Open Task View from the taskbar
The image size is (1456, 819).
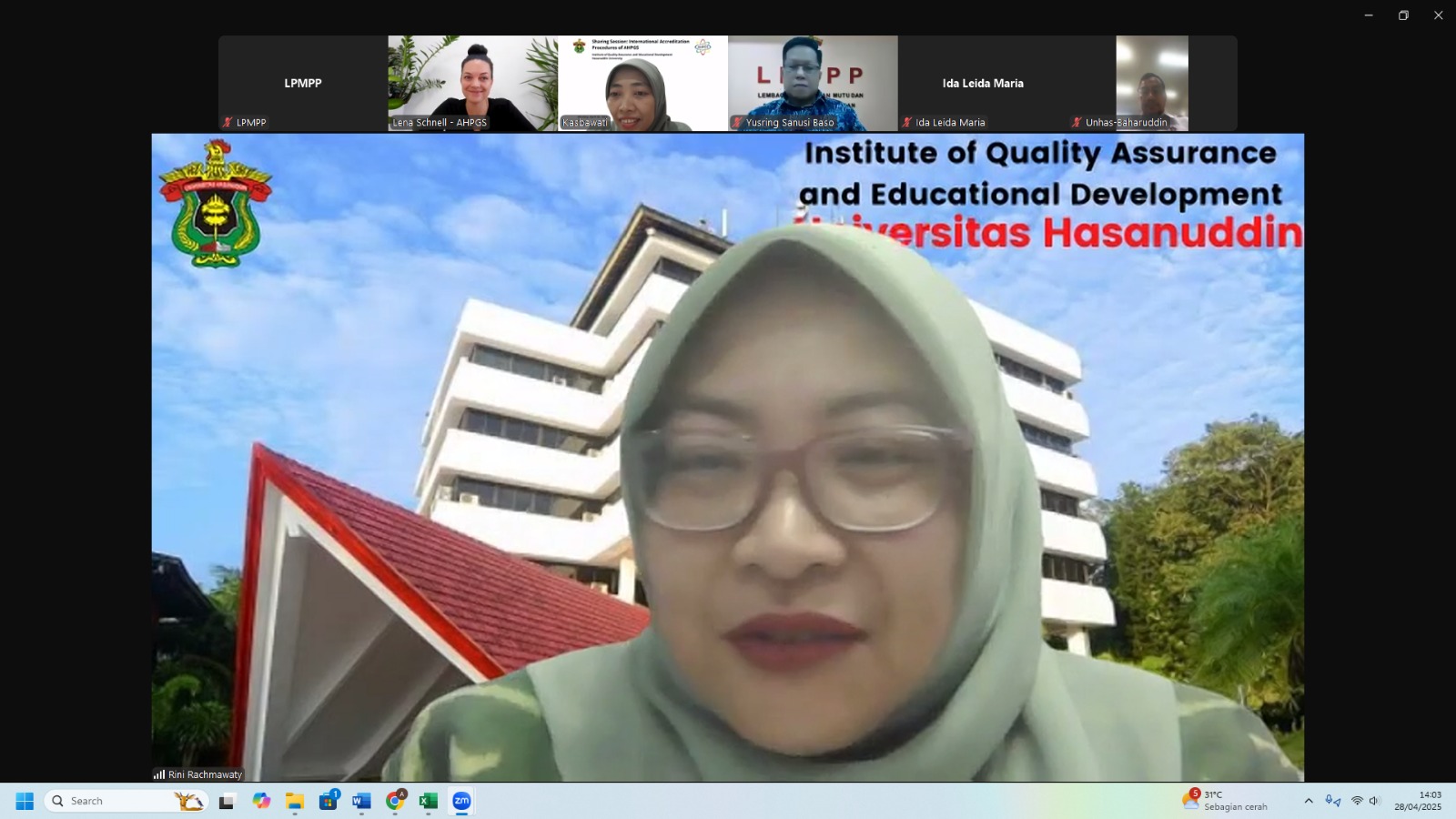tap(227, 801)
